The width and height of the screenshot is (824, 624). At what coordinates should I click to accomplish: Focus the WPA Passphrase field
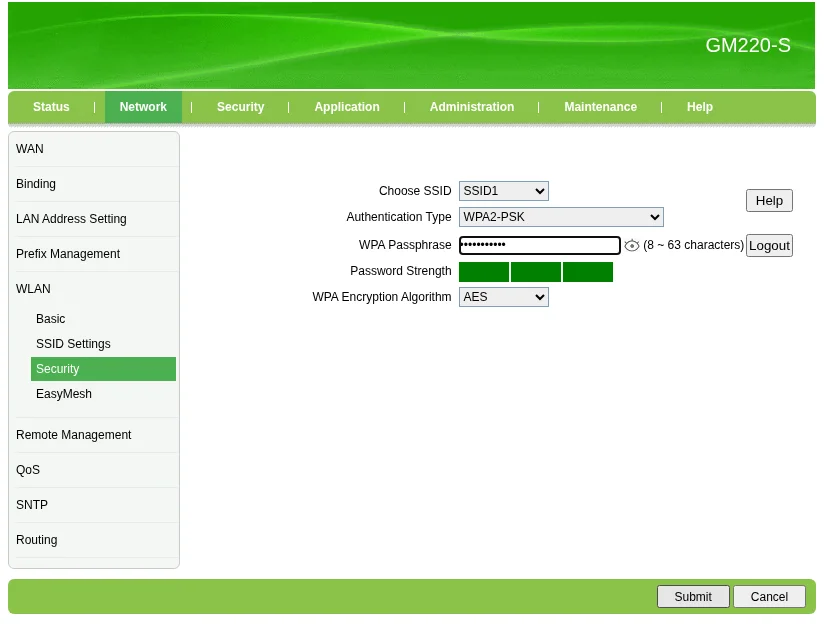[540, 245]
